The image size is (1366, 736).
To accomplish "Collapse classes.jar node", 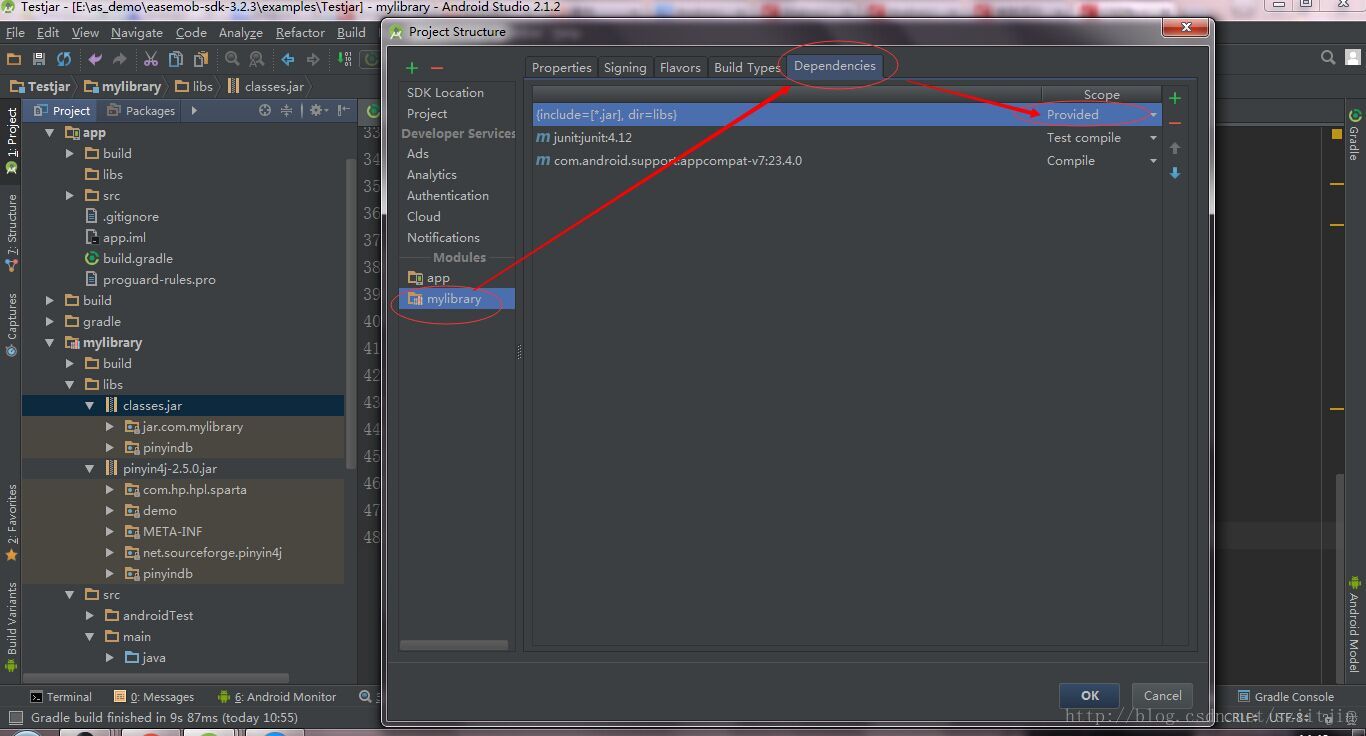I will pos(89,406).
